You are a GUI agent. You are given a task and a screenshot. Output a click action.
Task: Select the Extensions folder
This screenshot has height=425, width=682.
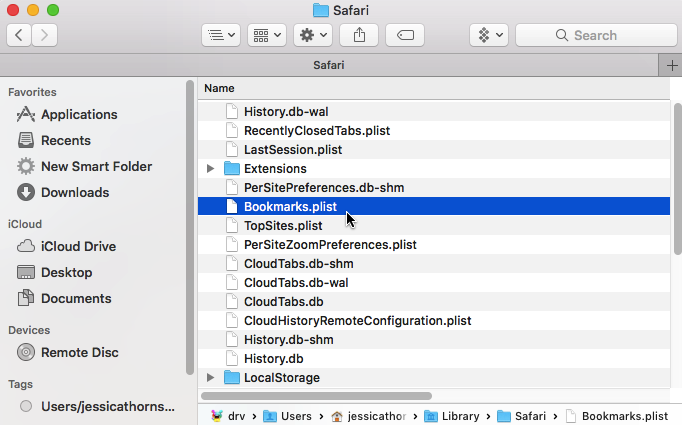coord(434,169)
